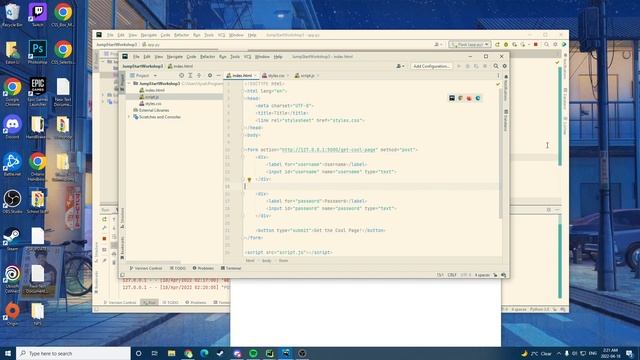Select script.js in project tree
640x360 pixels.
(152, 97)
